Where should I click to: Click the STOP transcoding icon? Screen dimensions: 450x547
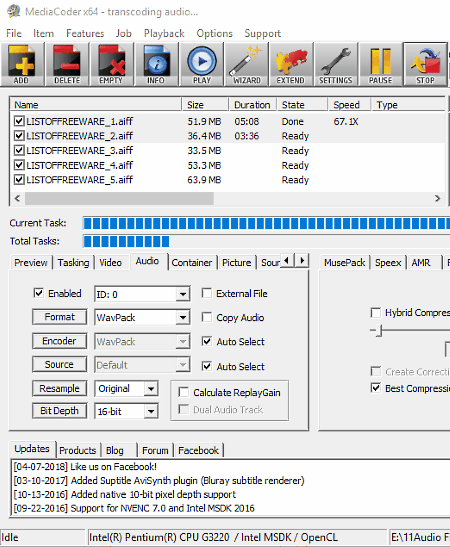425,65
